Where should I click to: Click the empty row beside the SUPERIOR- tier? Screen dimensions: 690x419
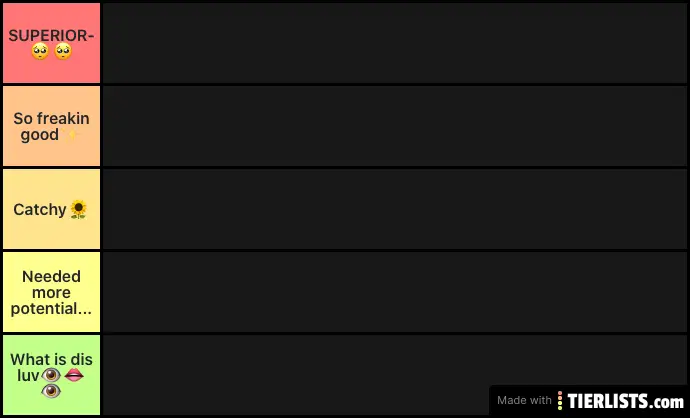pos(395,43)
